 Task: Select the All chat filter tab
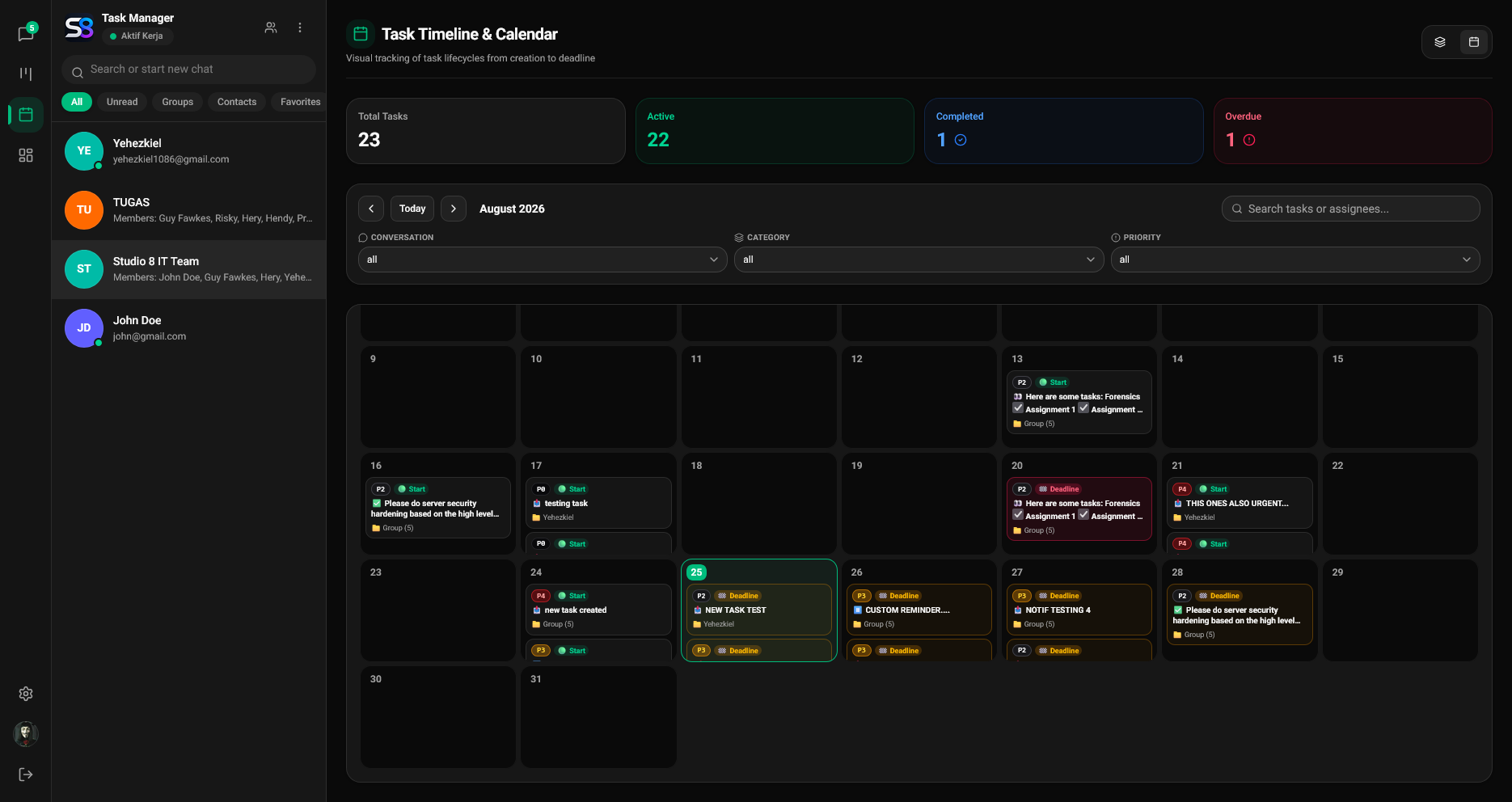(77, 102)
